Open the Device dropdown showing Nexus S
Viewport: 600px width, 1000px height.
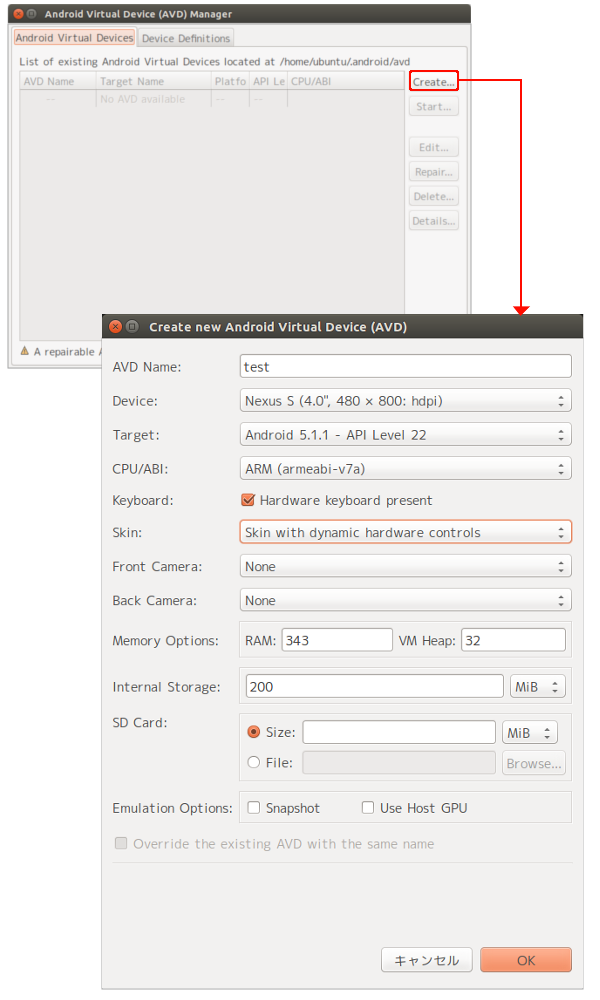tap(406, 401)
